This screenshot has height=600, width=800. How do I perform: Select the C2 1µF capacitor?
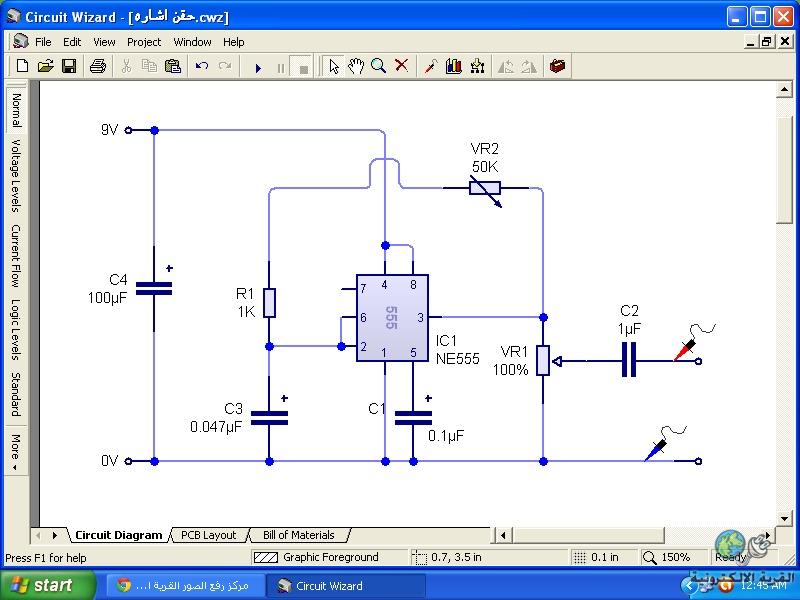pos(629,360)
